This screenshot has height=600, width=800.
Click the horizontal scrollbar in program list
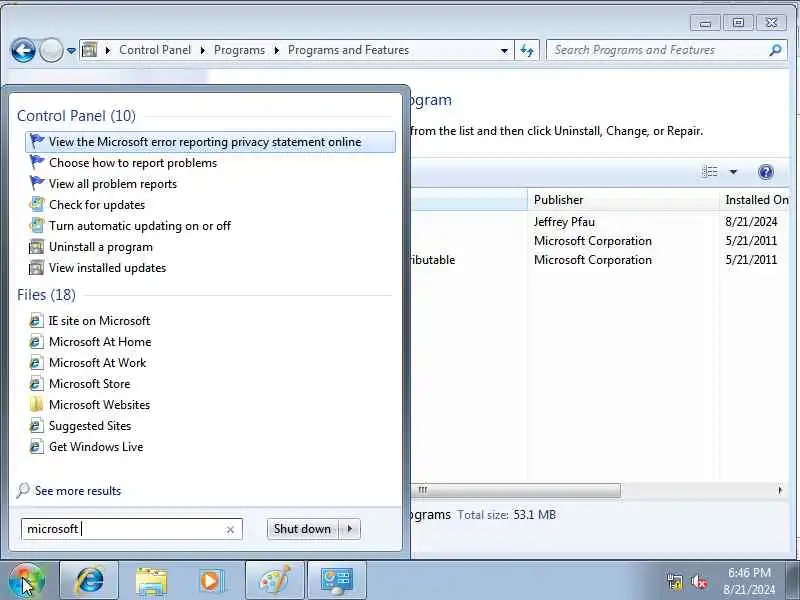click(516, 490)
